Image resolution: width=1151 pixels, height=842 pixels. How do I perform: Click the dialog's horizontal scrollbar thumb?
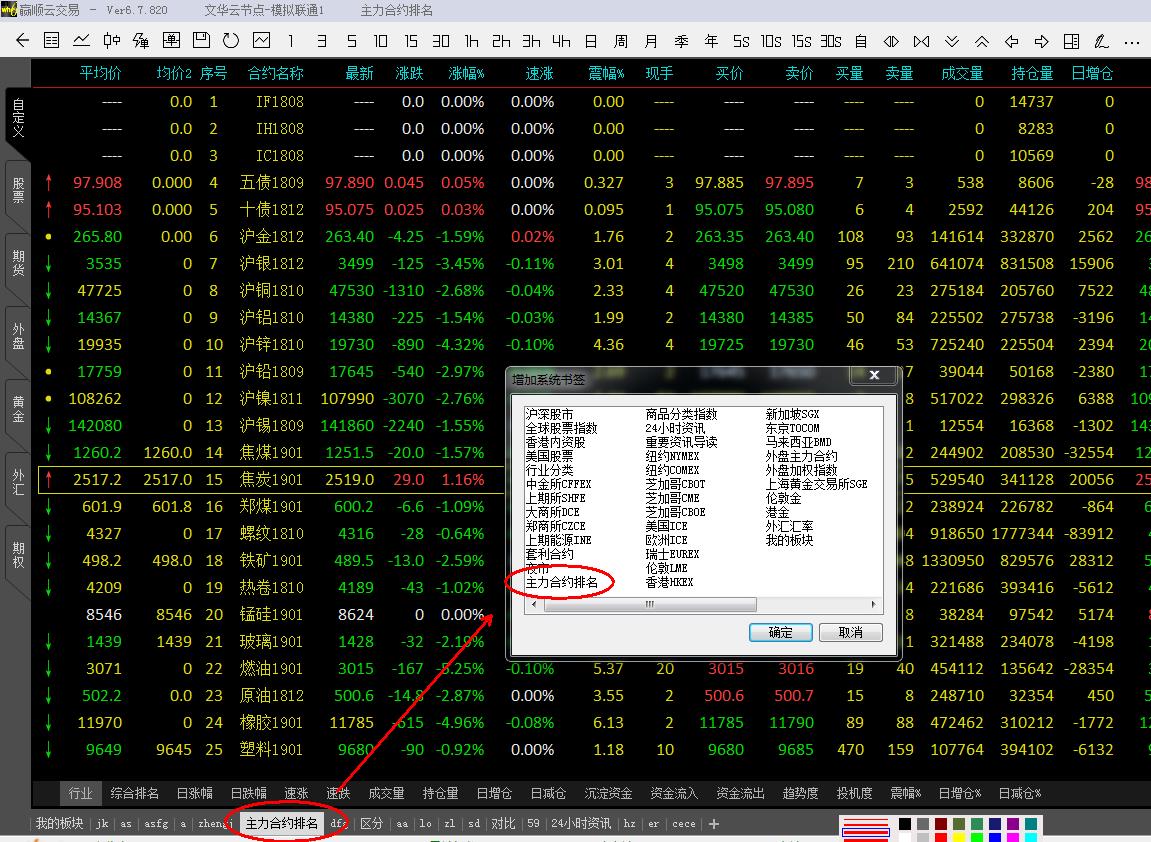pyautogui.click(x=650, y=605)
